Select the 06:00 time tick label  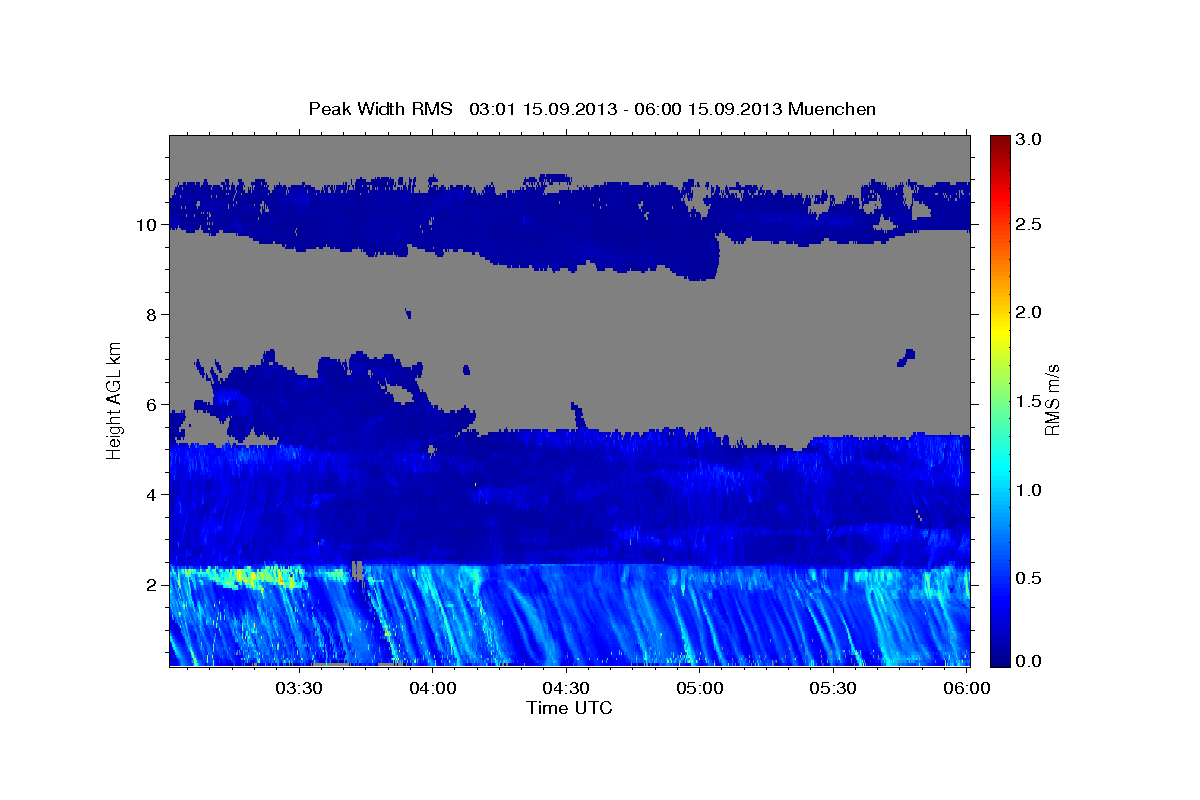[x=966, y=689]
